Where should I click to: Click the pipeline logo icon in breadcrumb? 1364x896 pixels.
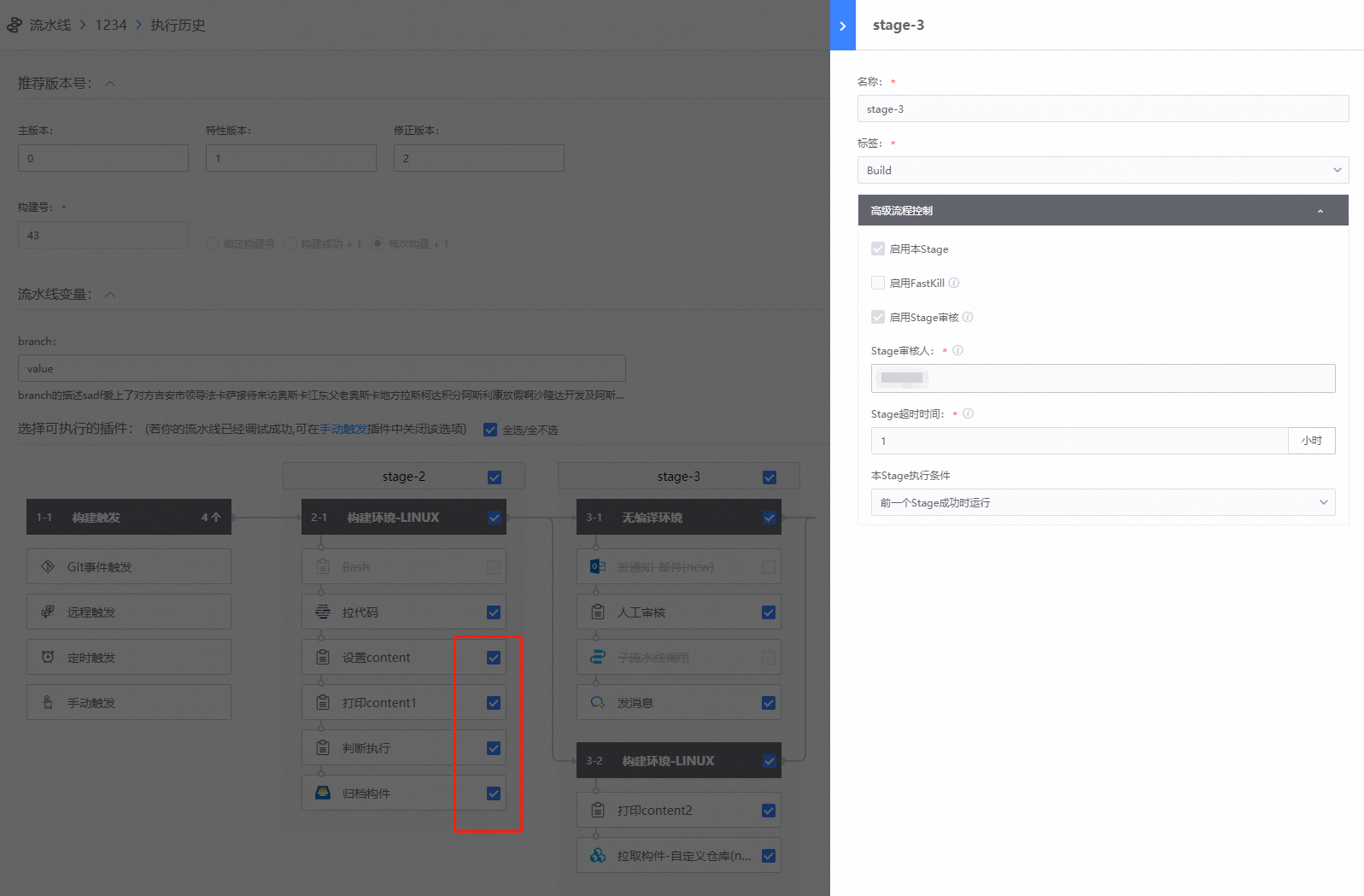(14, 25)
